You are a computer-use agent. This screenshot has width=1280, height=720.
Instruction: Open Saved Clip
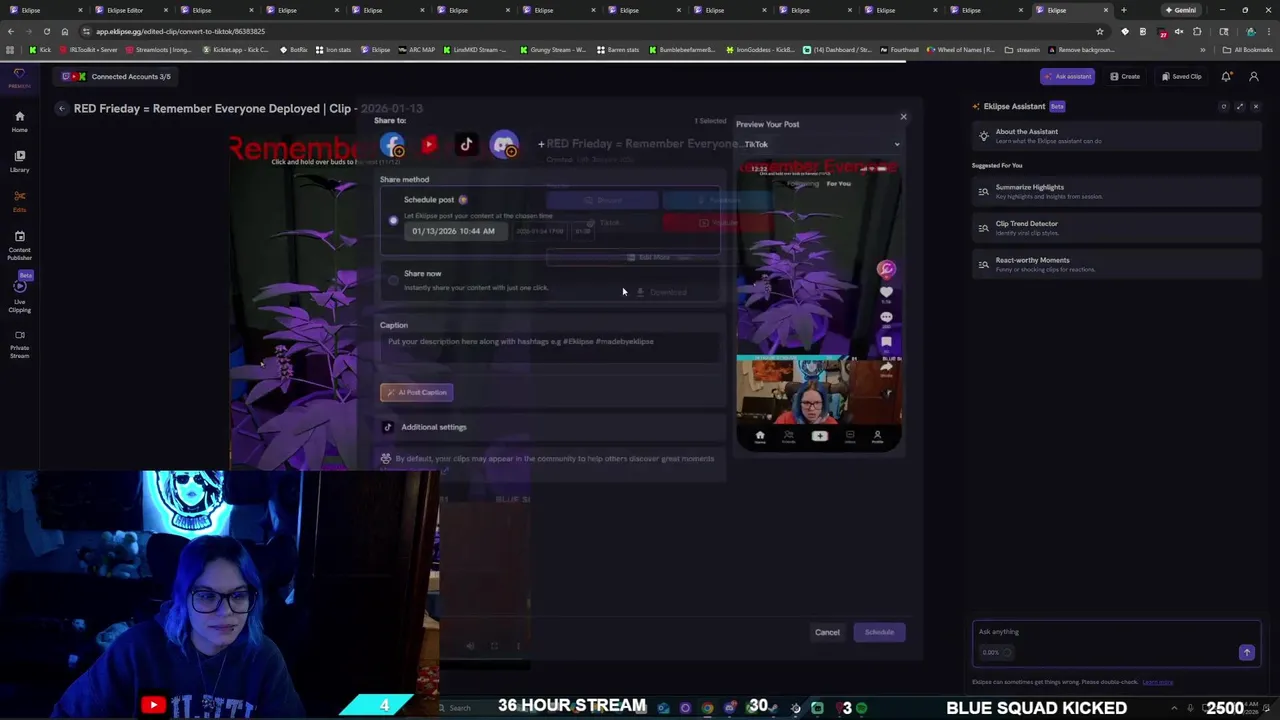[1181, 76]
